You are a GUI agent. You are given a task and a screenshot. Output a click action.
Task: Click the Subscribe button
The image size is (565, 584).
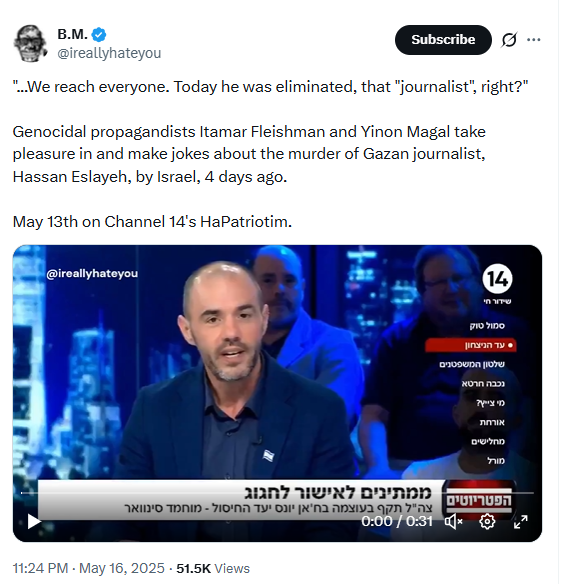tap(443, 40)
